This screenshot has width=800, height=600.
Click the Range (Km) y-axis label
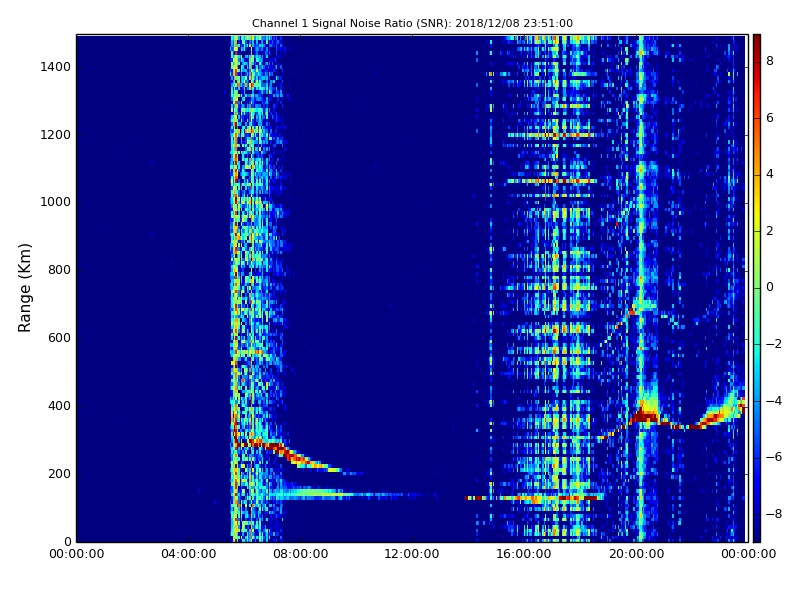(x=24, y=288)
